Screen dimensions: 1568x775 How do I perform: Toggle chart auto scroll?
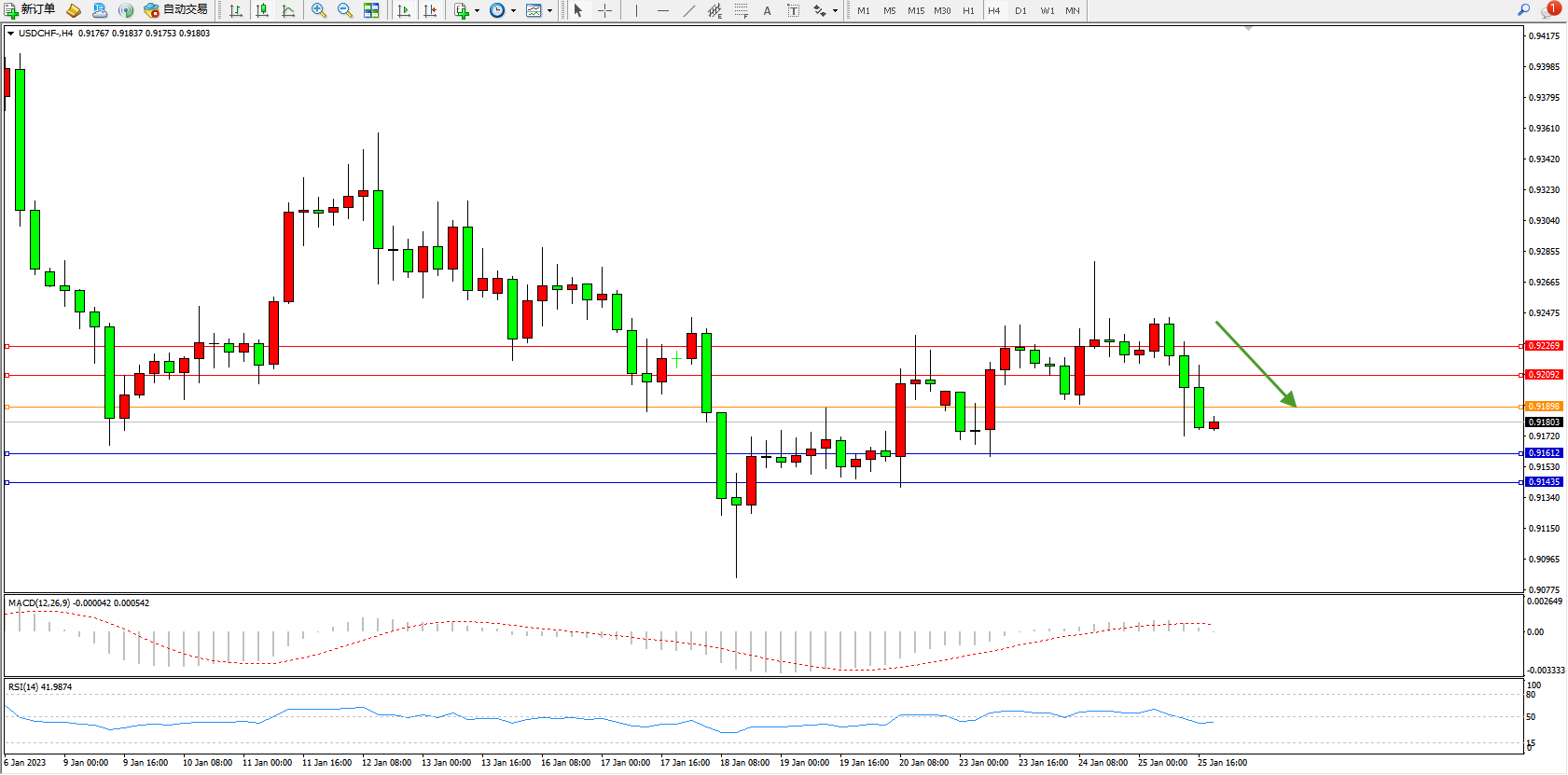404,10
